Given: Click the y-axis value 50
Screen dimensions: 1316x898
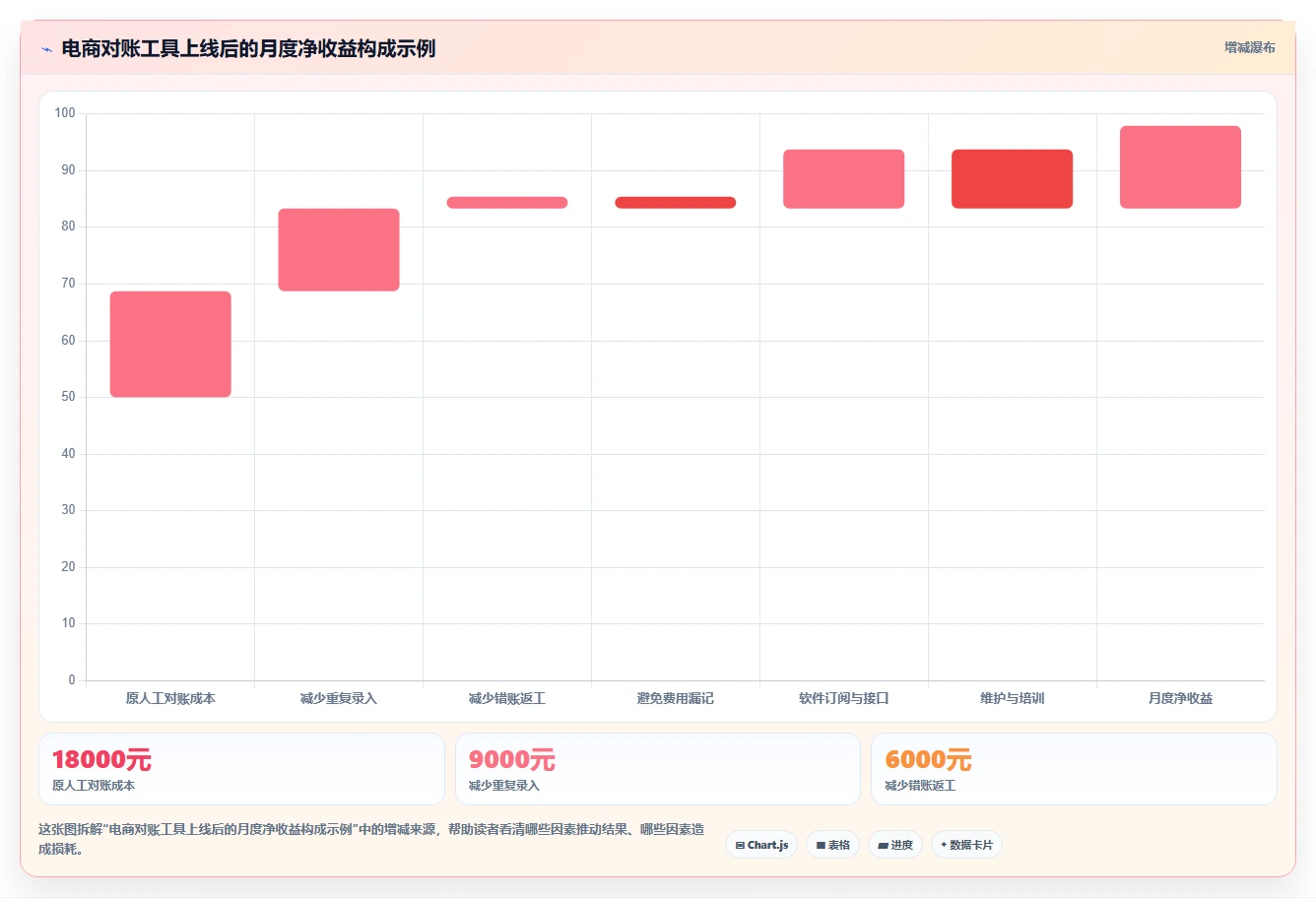Looking at the screenshot, I should tap(68, 397).
